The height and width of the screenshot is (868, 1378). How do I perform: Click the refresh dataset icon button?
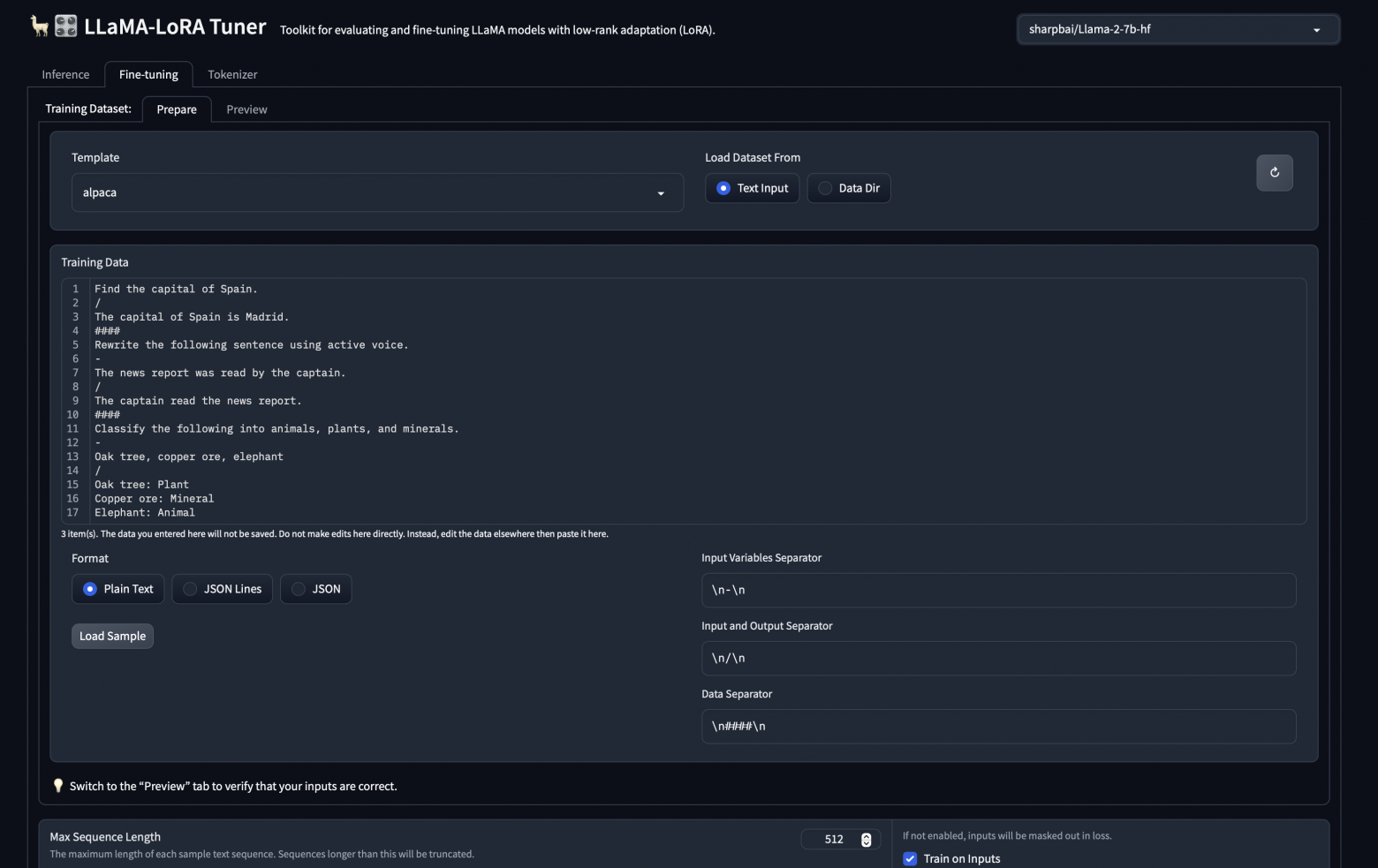(1274, 172)
